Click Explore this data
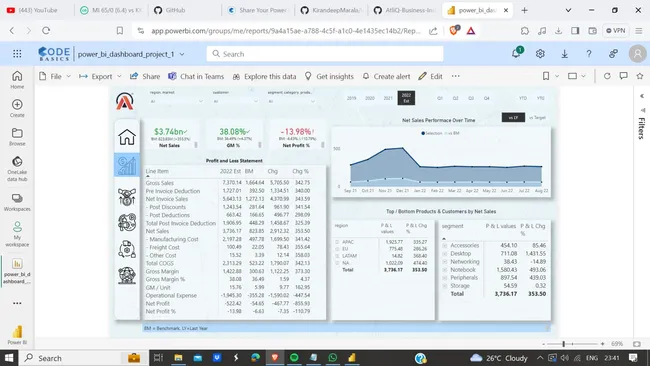 pyautogui.click(x=264, y=76)
